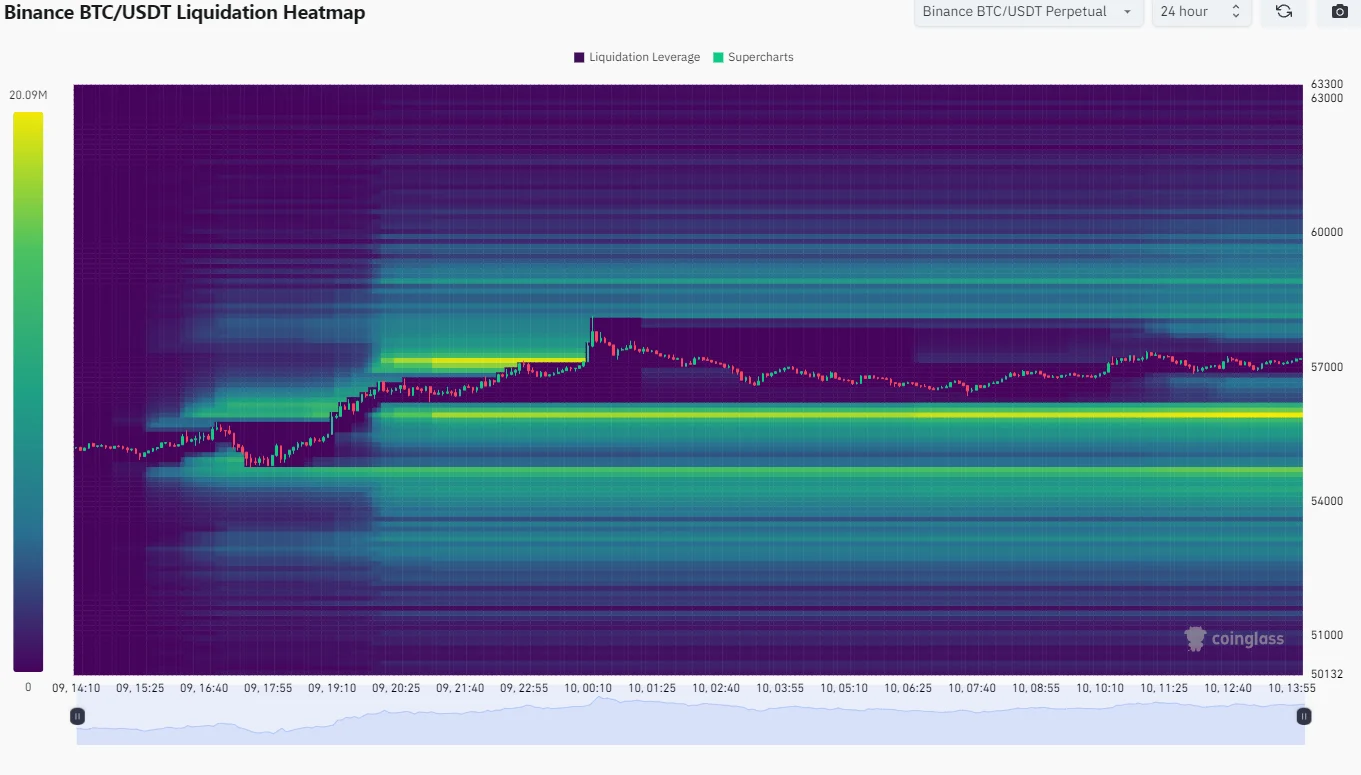This screenshot has width=1361, height=775.
Task: Toggle the Supercharts series label
Action: pos(760,57)
